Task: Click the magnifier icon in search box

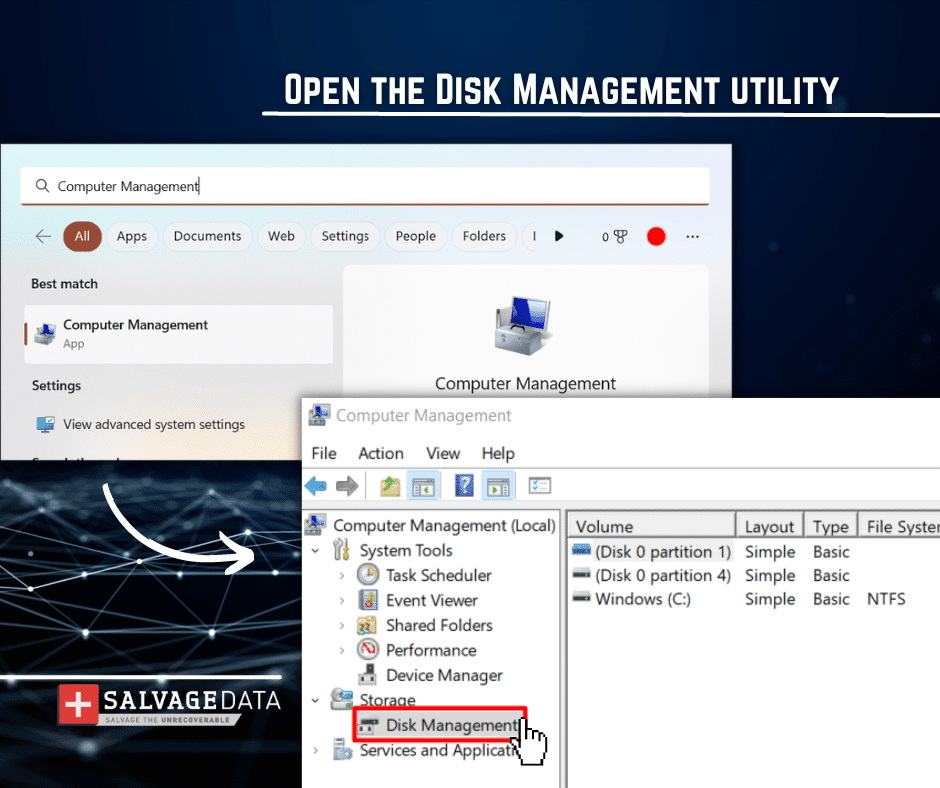Action: (x=42, y=186)
